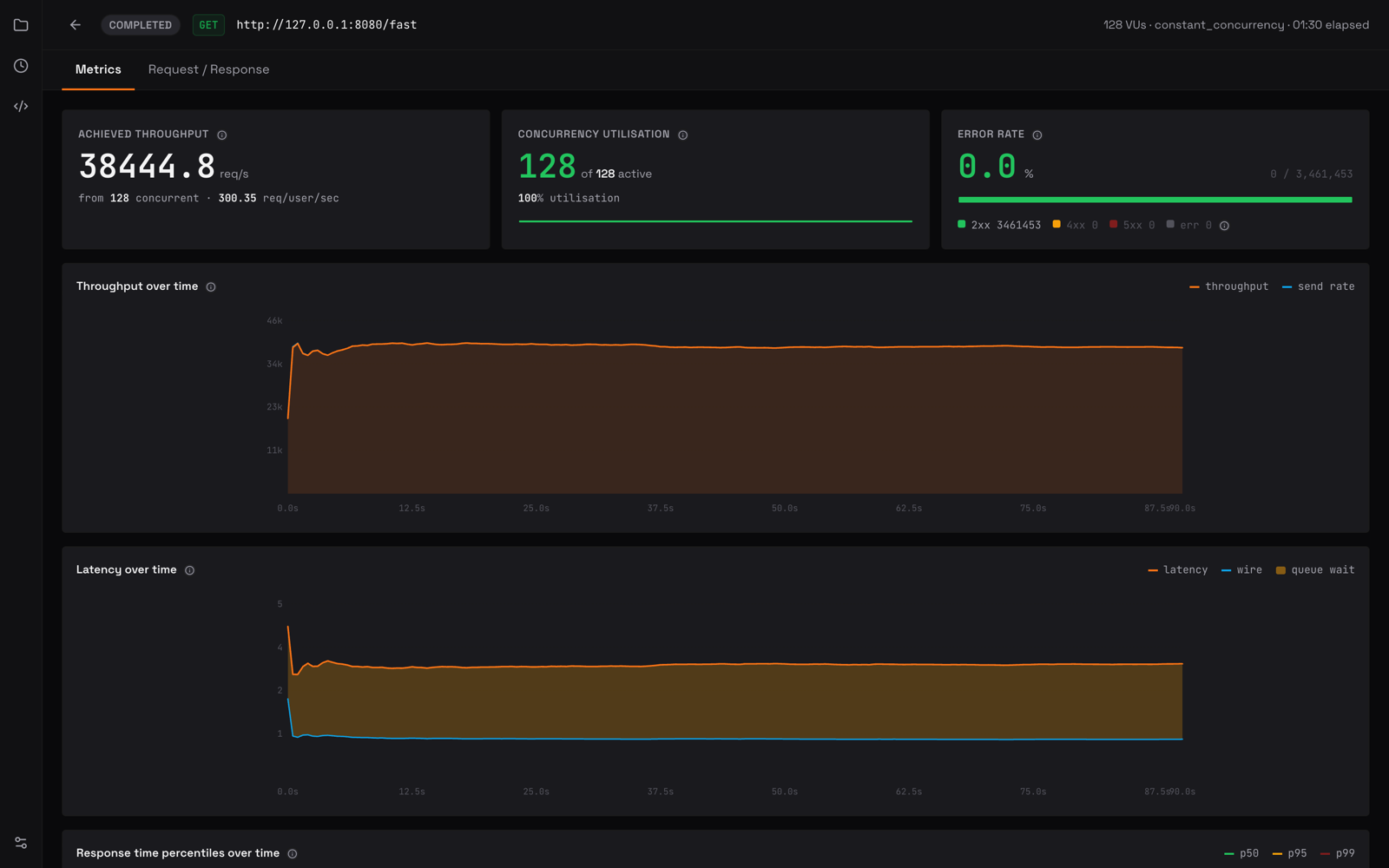This screenshot has width=1389, height=868.
Task: Click the 4xx 0 status legend
Action: pyautogui.click(x=1076, y=225)
